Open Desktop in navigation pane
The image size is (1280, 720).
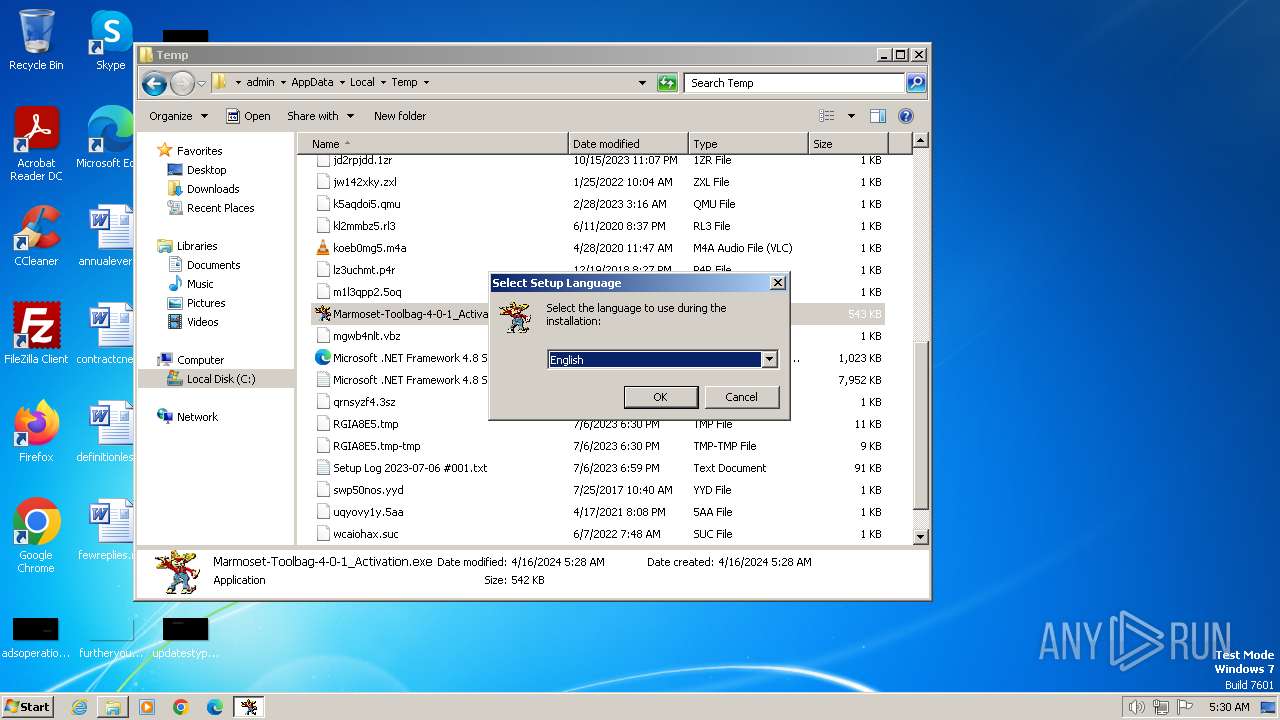(206, 170)
